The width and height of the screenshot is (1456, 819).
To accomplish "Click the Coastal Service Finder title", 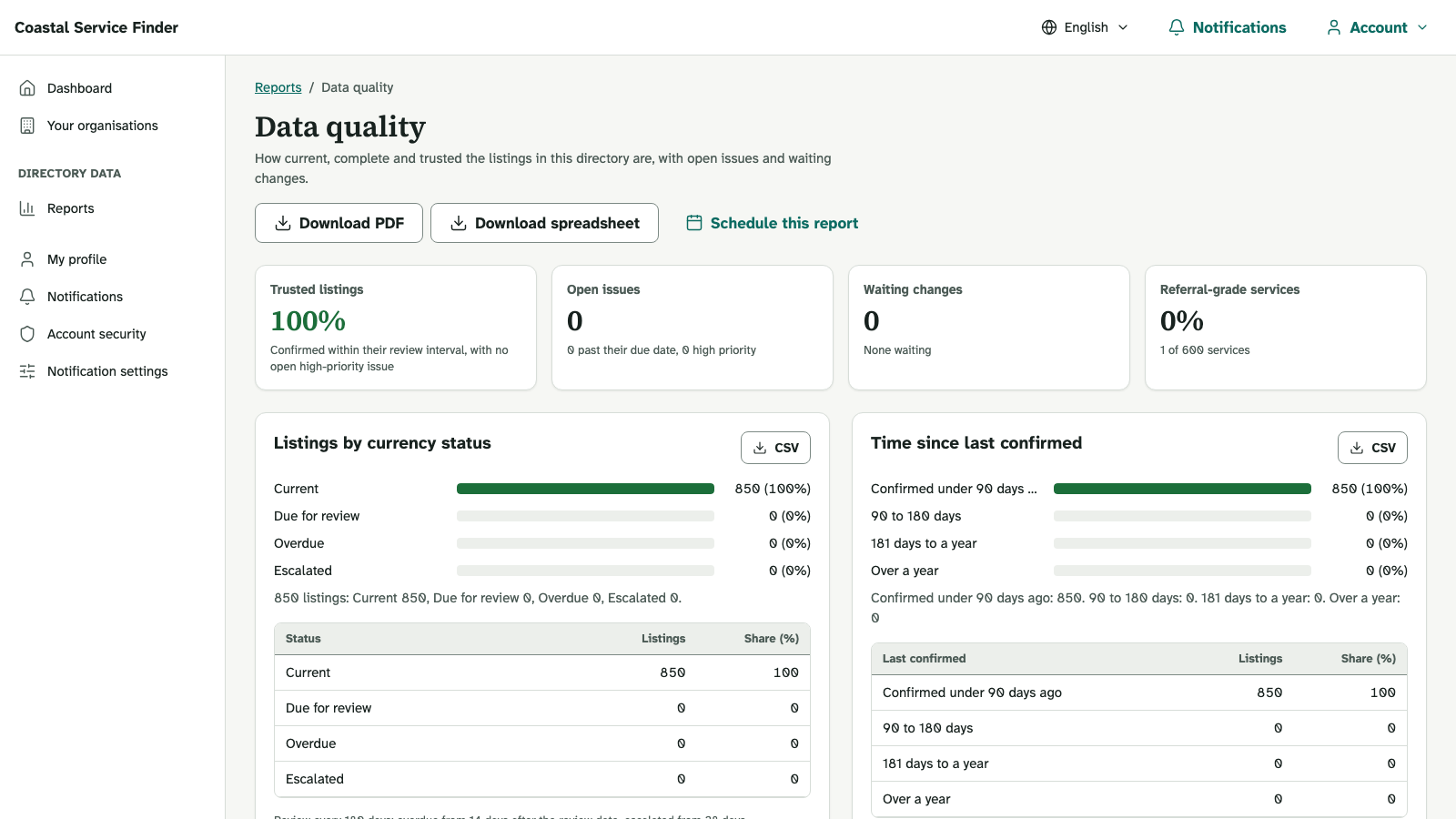I will point(96,27).
